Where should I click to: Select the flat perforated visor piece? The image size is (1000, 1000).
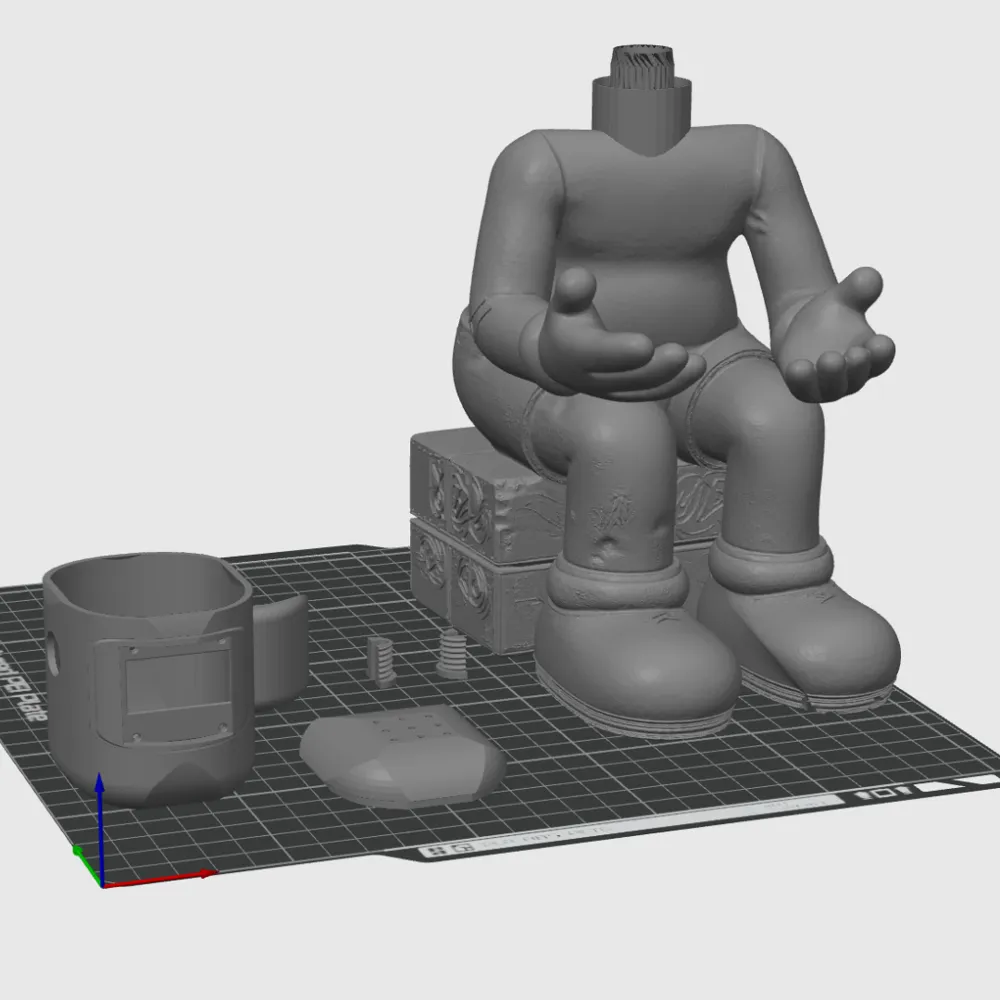tap(403, 756)
